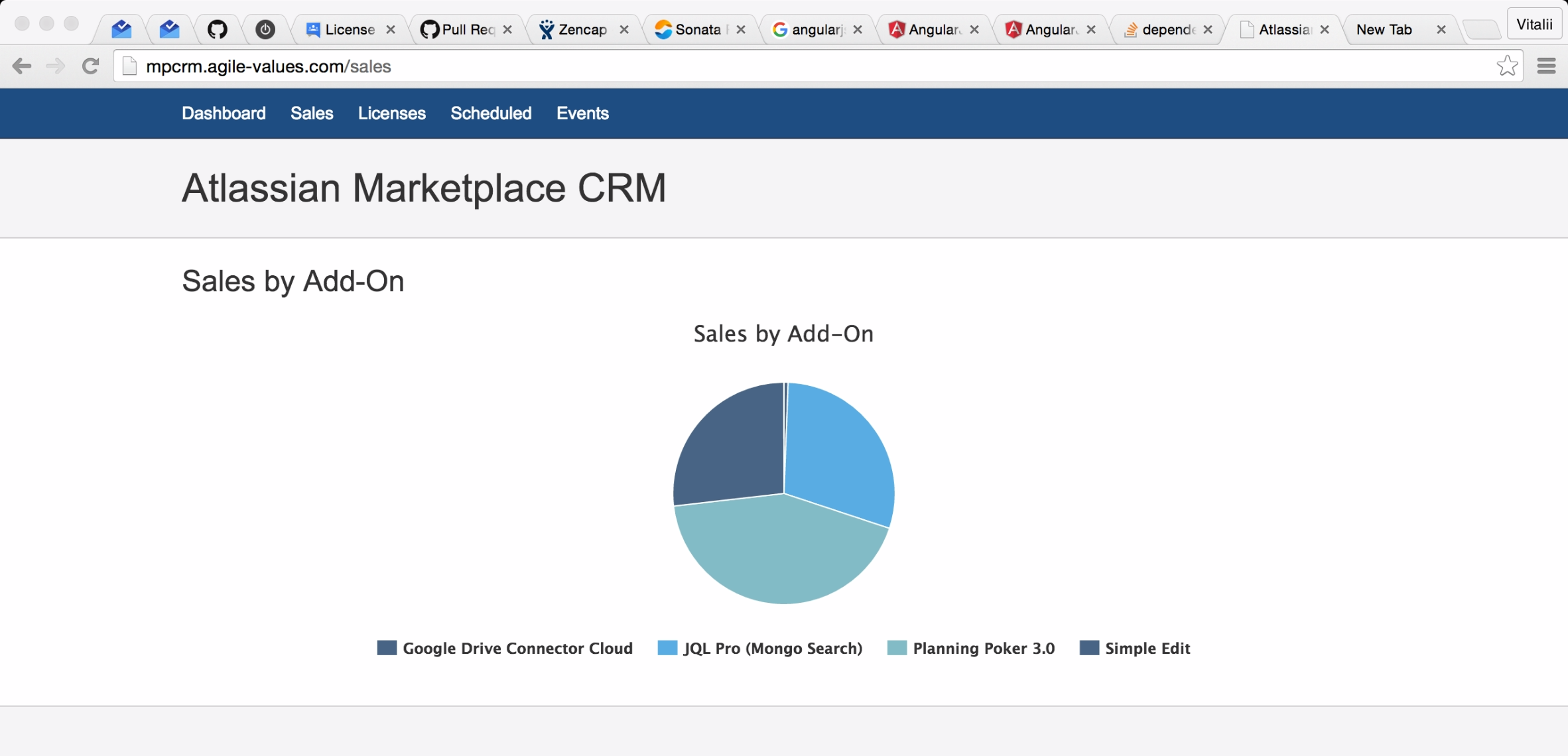Open Chrome hamburger menu icon
The height and width of the screenshot is (756, 1568).
pos(1546,66)
